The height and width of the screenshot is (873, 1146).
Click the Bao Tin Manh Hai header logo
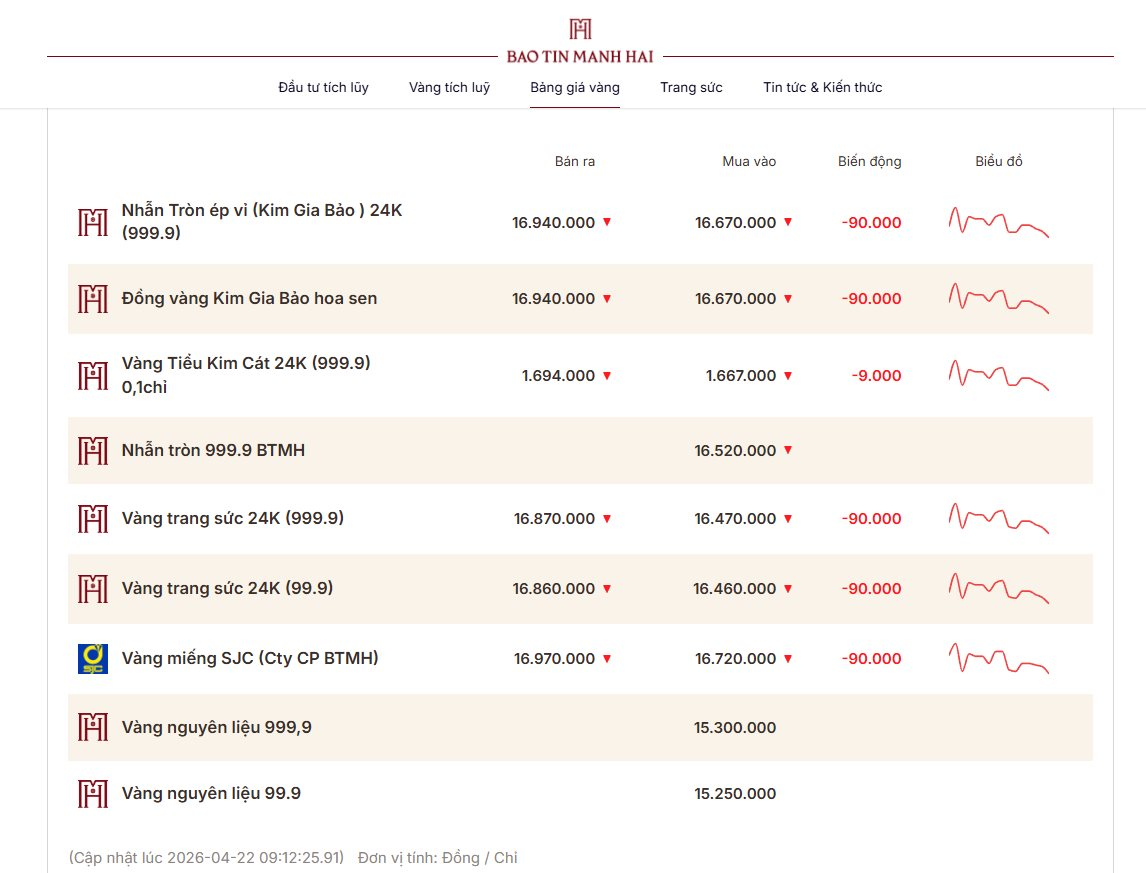point(580,42)
